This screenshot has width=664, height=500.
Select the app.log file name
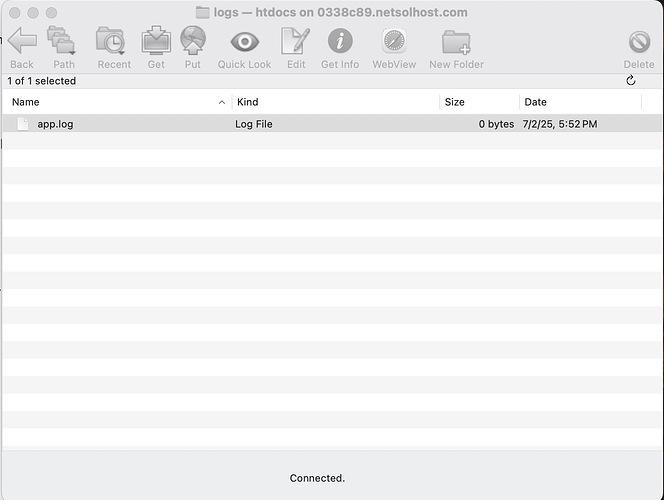click(55, 124)
